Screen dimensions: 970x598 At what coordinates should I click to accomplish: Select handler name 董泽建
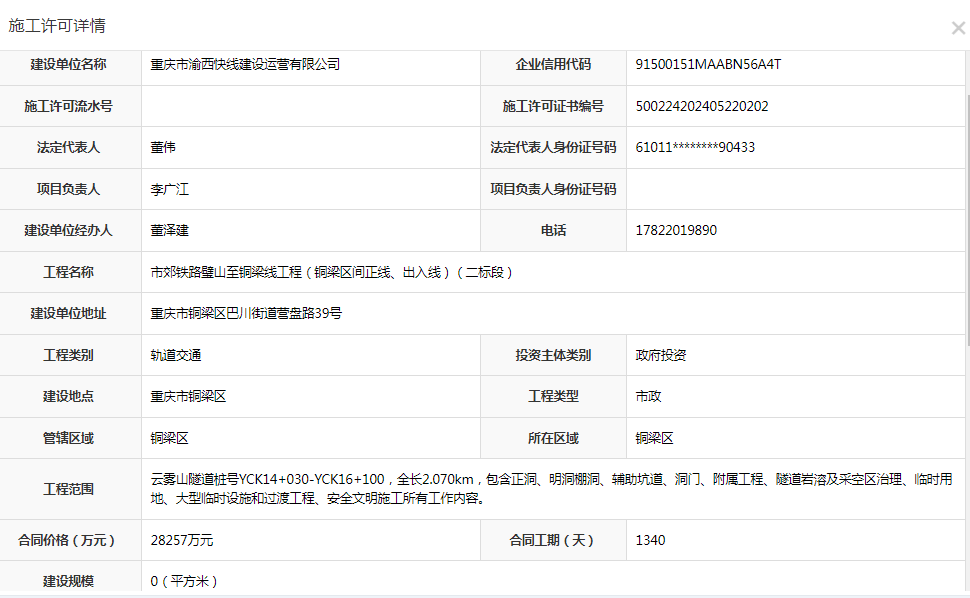click(x=170, y=231)
